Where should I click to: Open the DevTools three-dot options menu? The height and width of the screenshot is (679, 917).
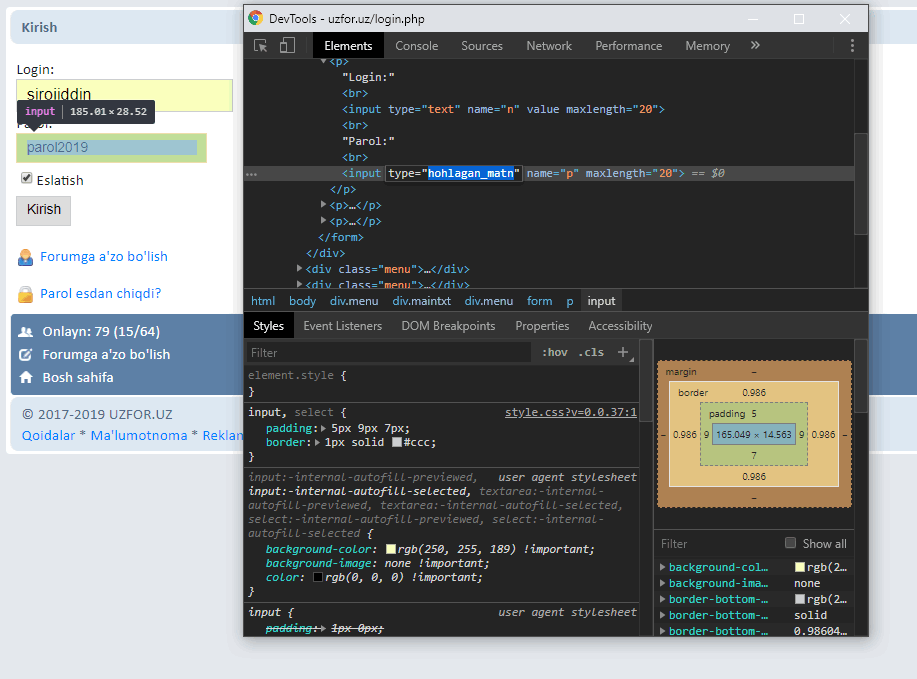[852, 46]
